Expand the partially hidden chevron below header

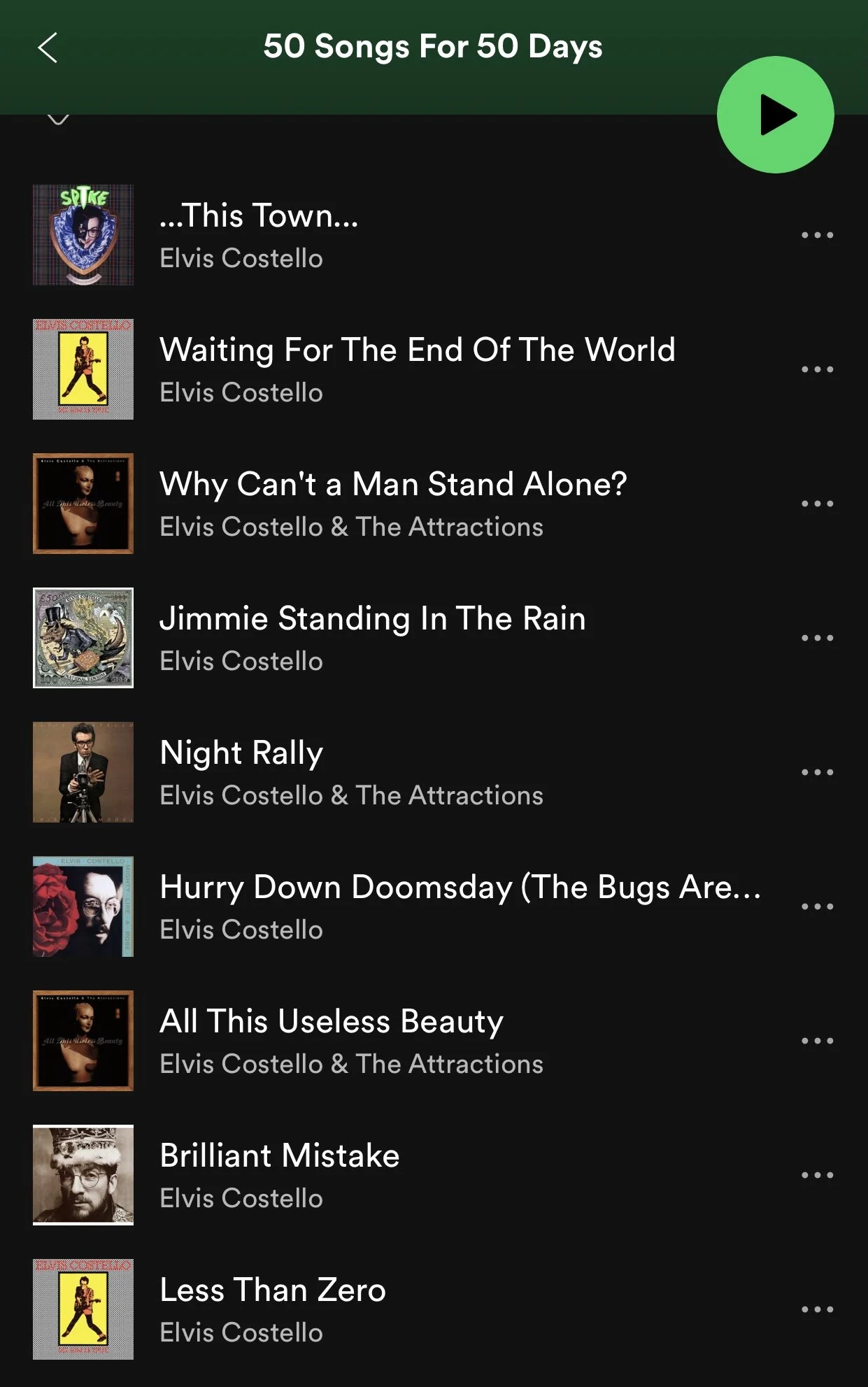point(58,119)
